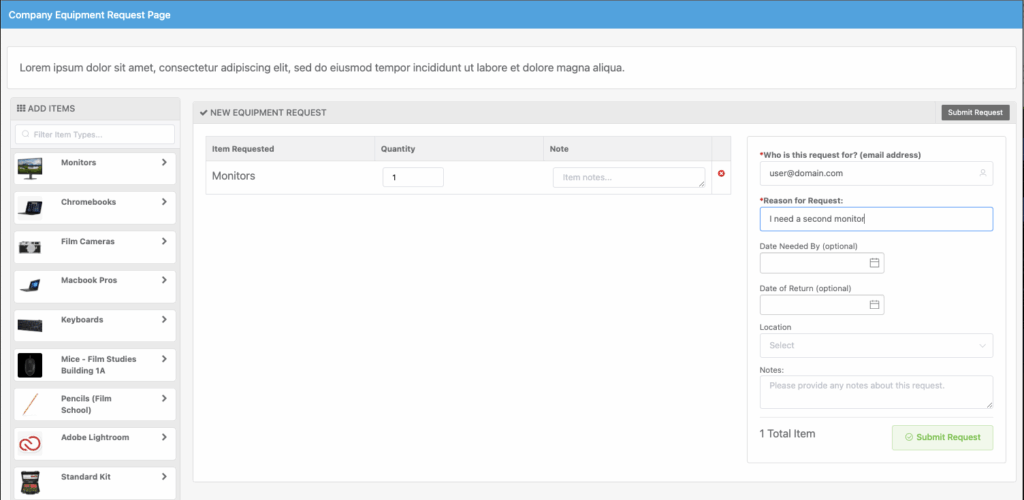Expand Mice - Film Studies Building 1A

(164, 359)
